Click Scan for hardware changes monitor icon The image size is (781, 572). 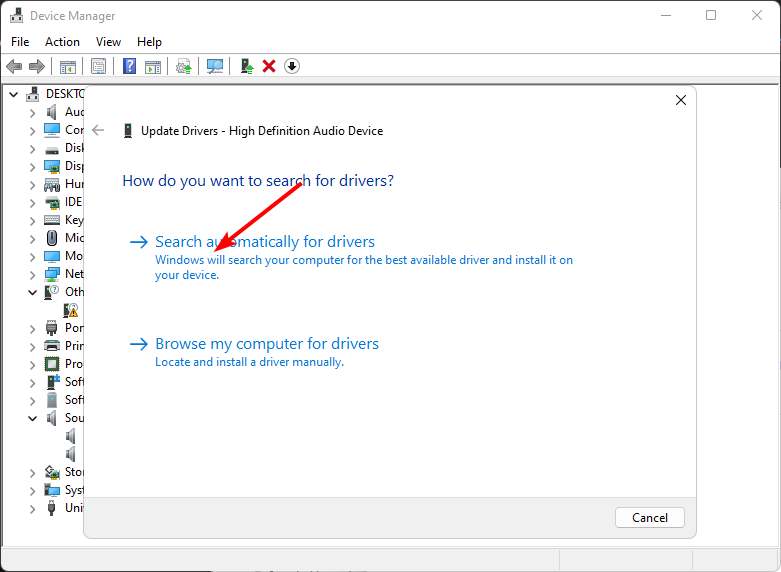tap(215, 66)
